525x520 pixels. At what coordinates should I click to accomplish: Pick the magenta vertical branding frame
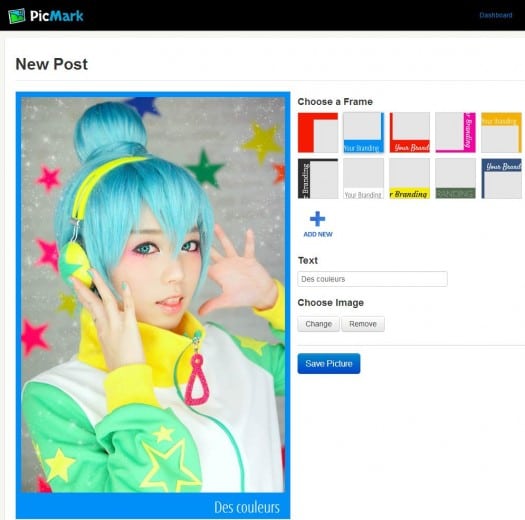(x=455, y=133)
